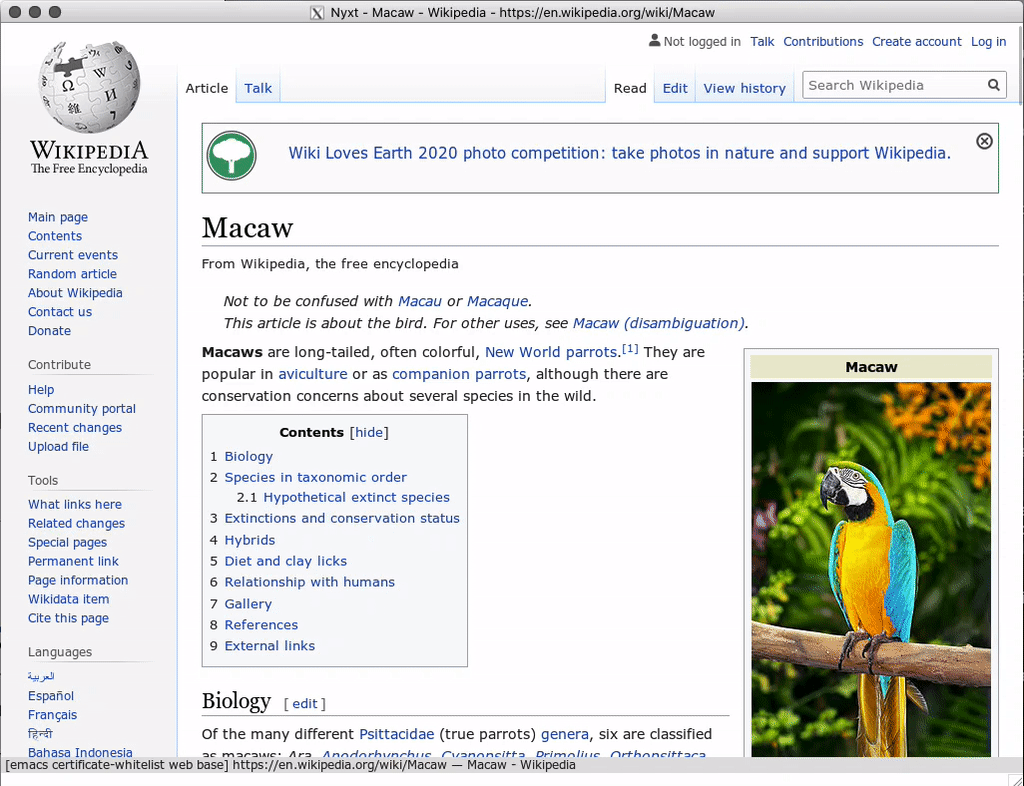Jump to External links section
Viewport: 1024px width, 786px height.
270,646
